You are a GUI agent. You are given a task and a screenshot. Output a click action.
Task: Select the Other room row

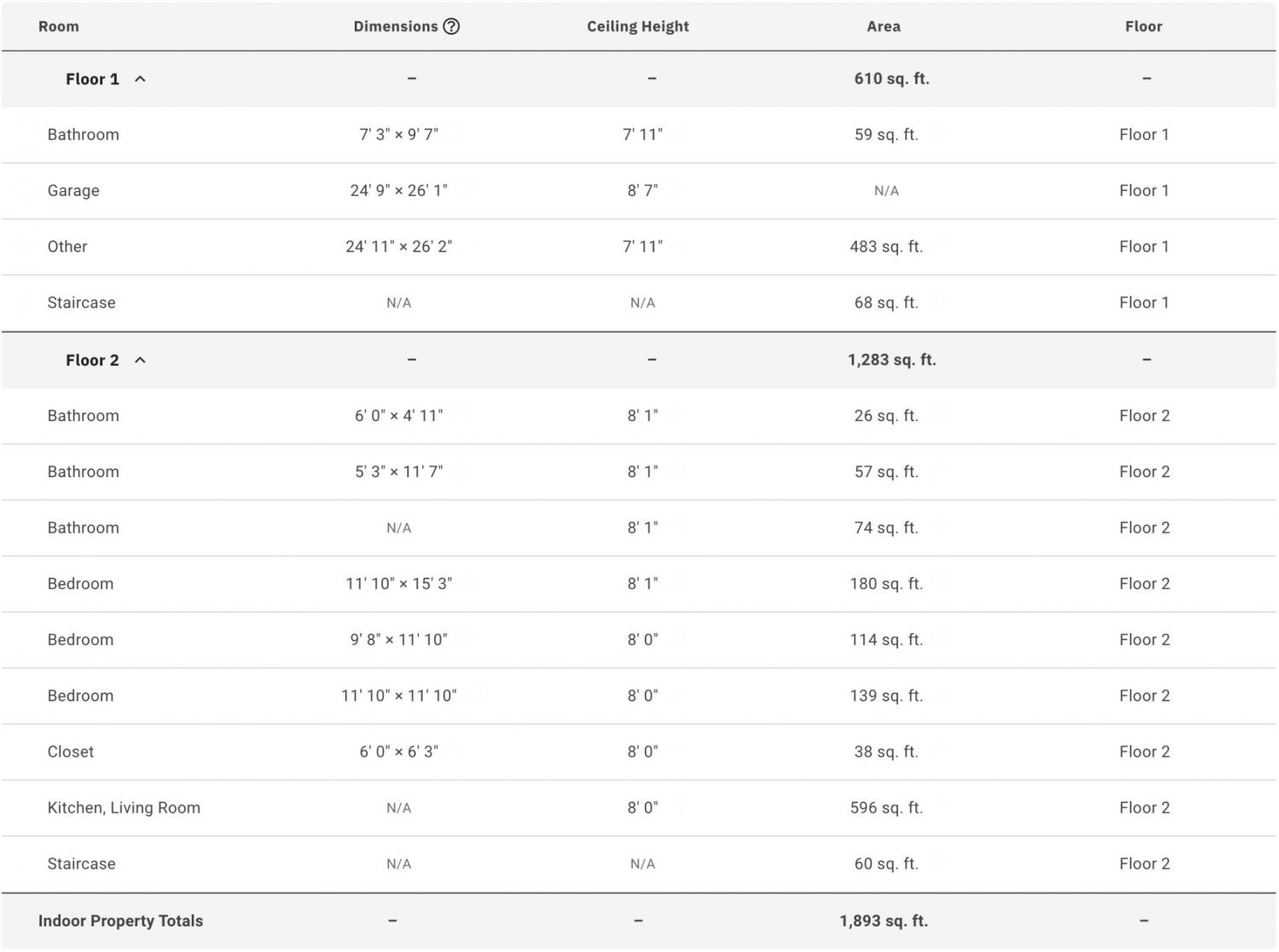(639, 247)
